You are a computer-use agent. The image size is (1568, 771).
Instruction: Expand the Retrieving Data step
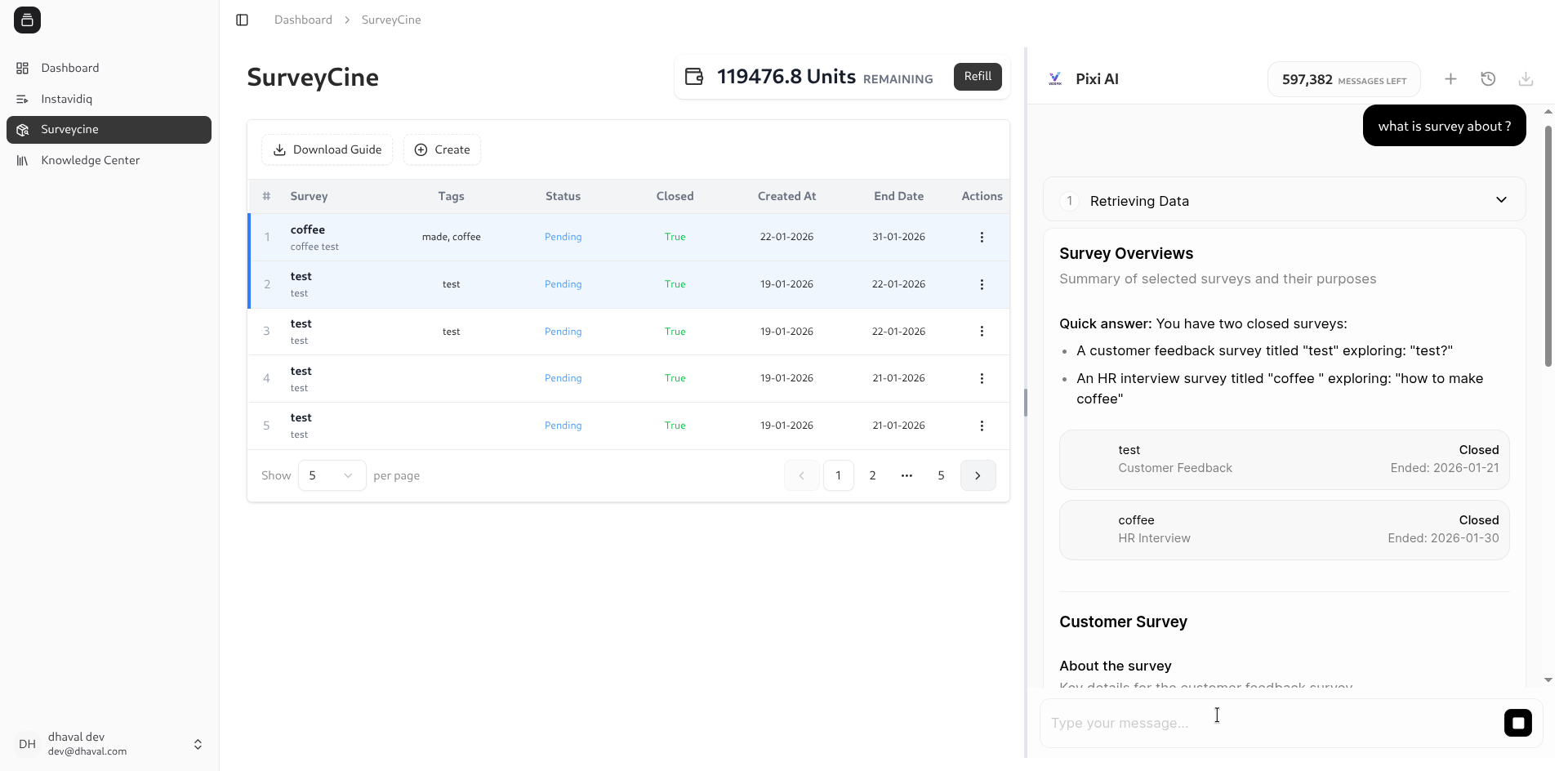coord(1285,200)
